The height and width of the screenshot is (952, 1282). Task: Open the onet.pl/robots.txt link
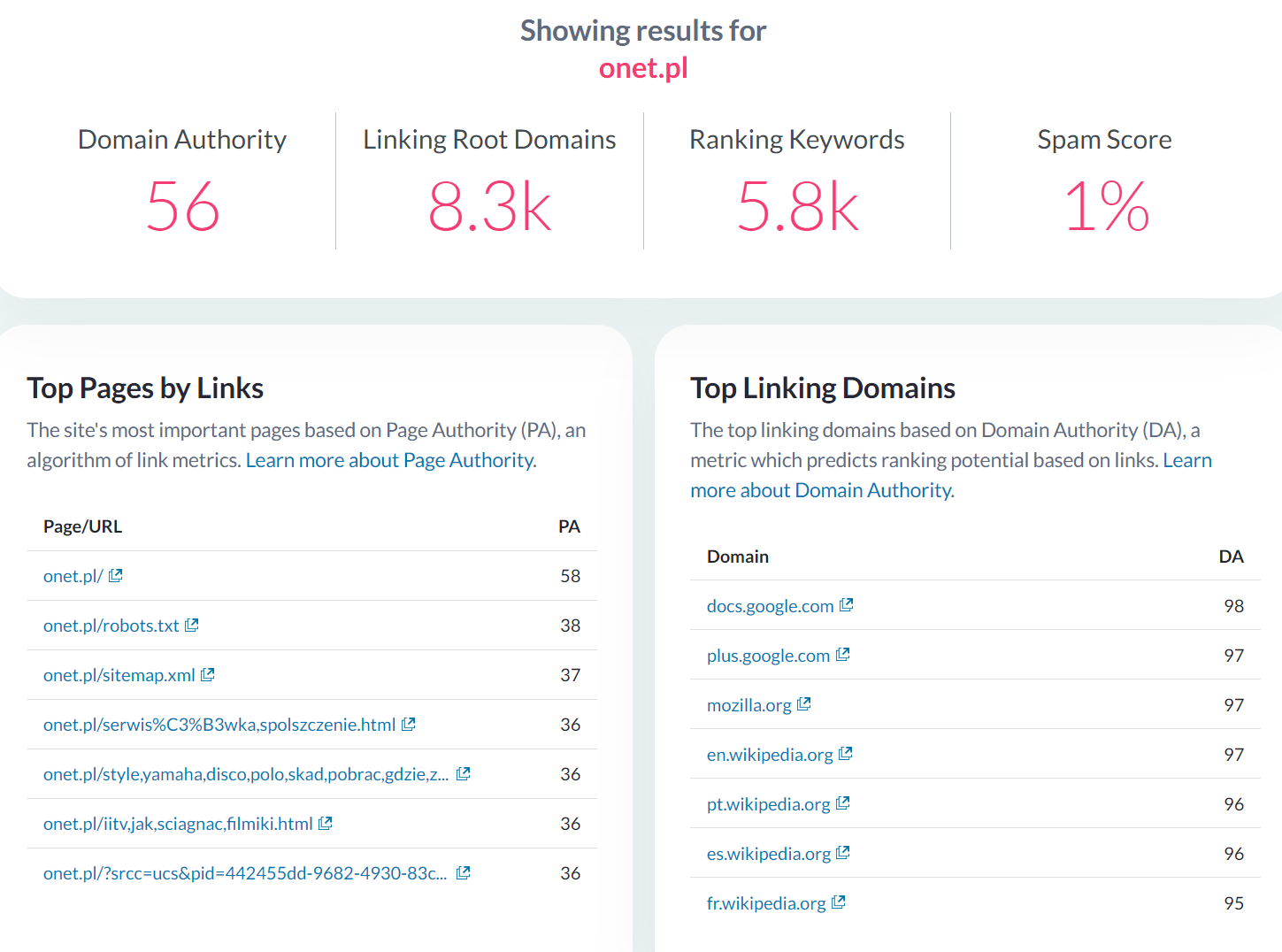pos(111,626)
